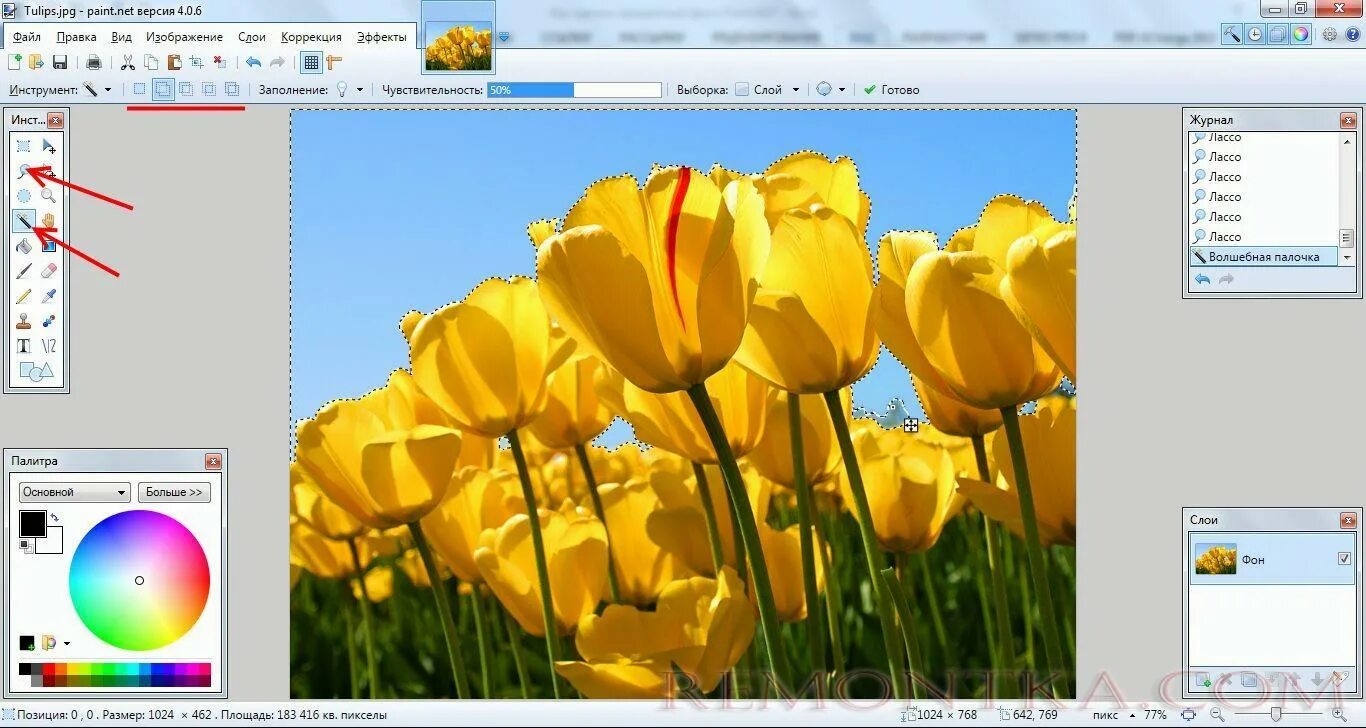Click the Print icon
This screenshot has height=728, width=1366.
(94, 62)
